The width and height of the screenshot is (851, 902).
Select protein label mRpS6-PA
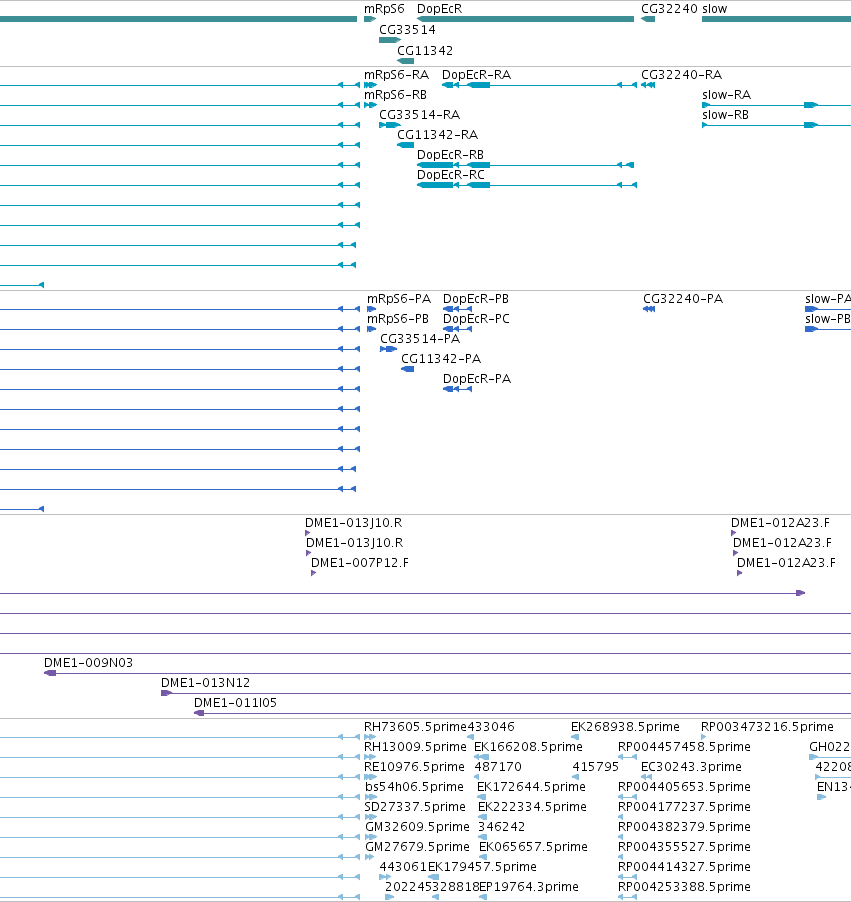399,299
